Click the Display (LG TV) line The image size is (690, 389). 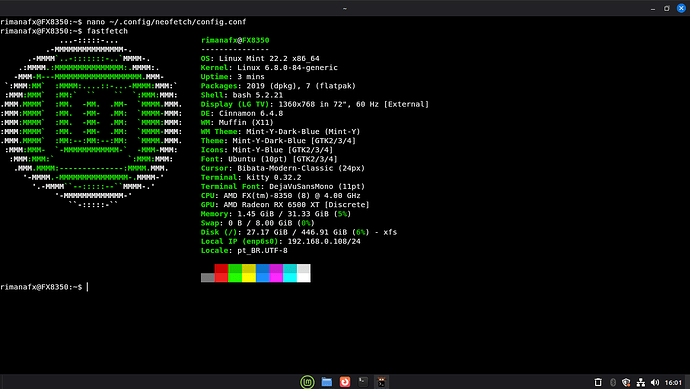(x=315, y=104)
